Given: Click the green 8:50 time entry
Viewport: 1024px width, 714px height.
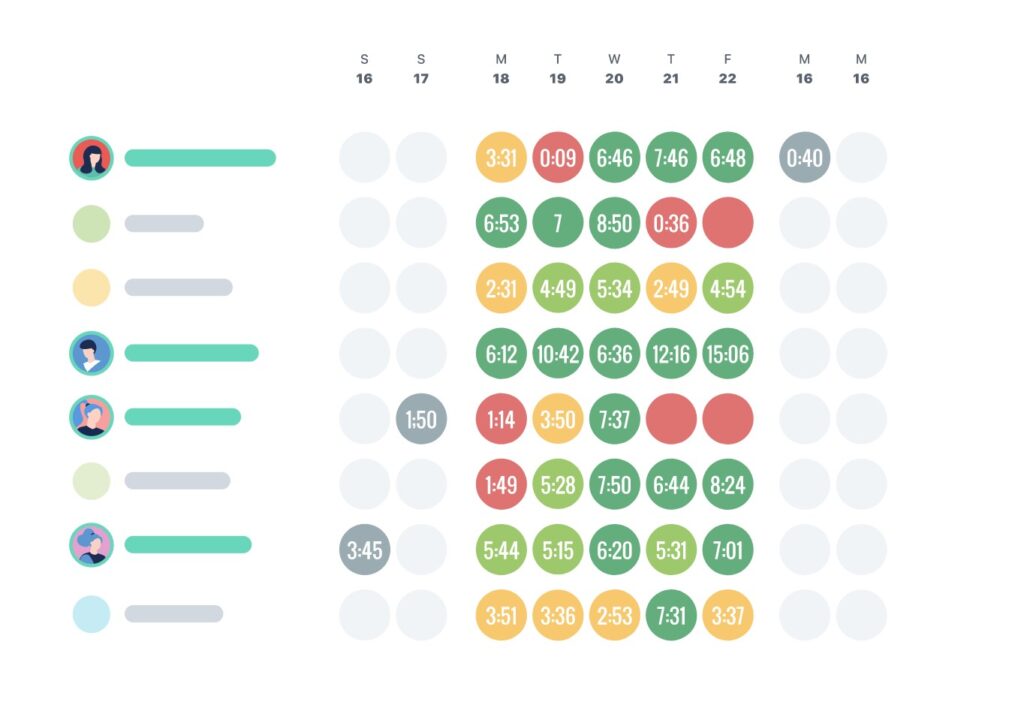Looking at the screenshot, I should (614, 223).
